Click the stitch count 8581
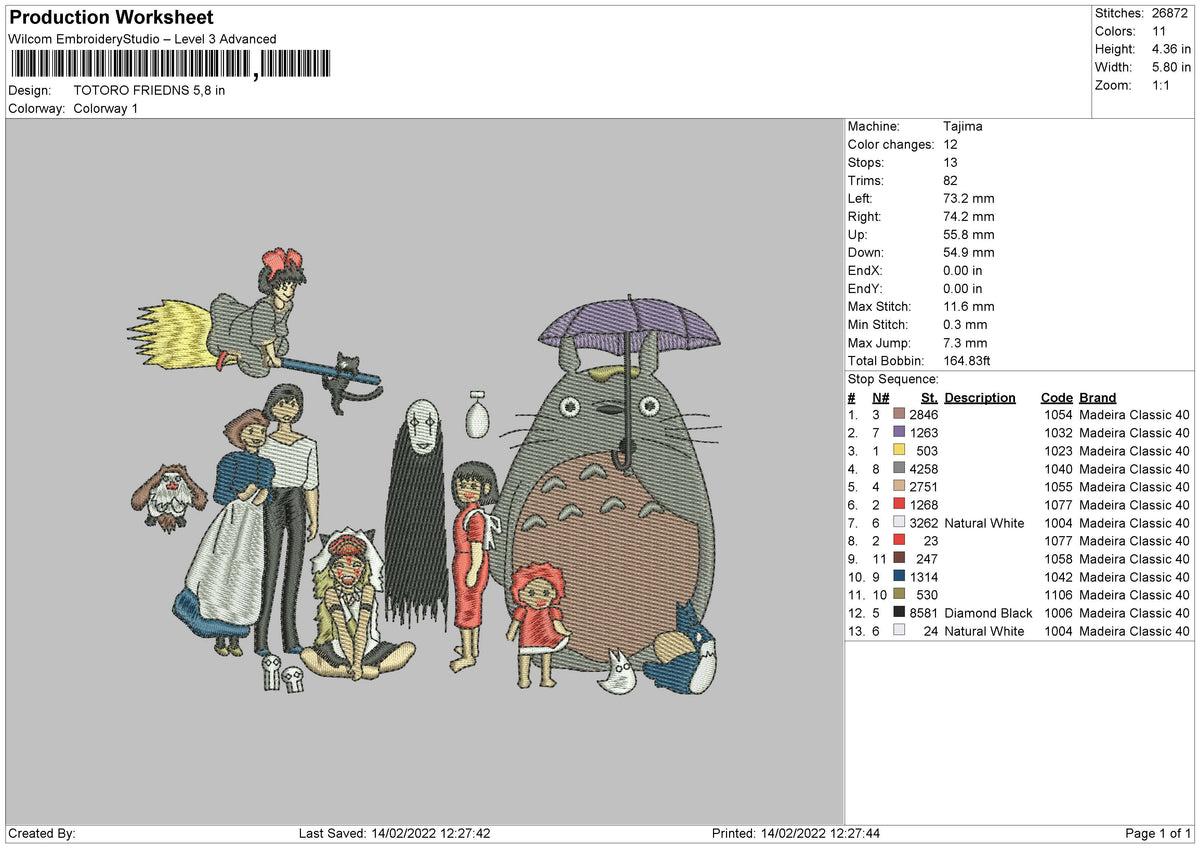 (924, 613)
